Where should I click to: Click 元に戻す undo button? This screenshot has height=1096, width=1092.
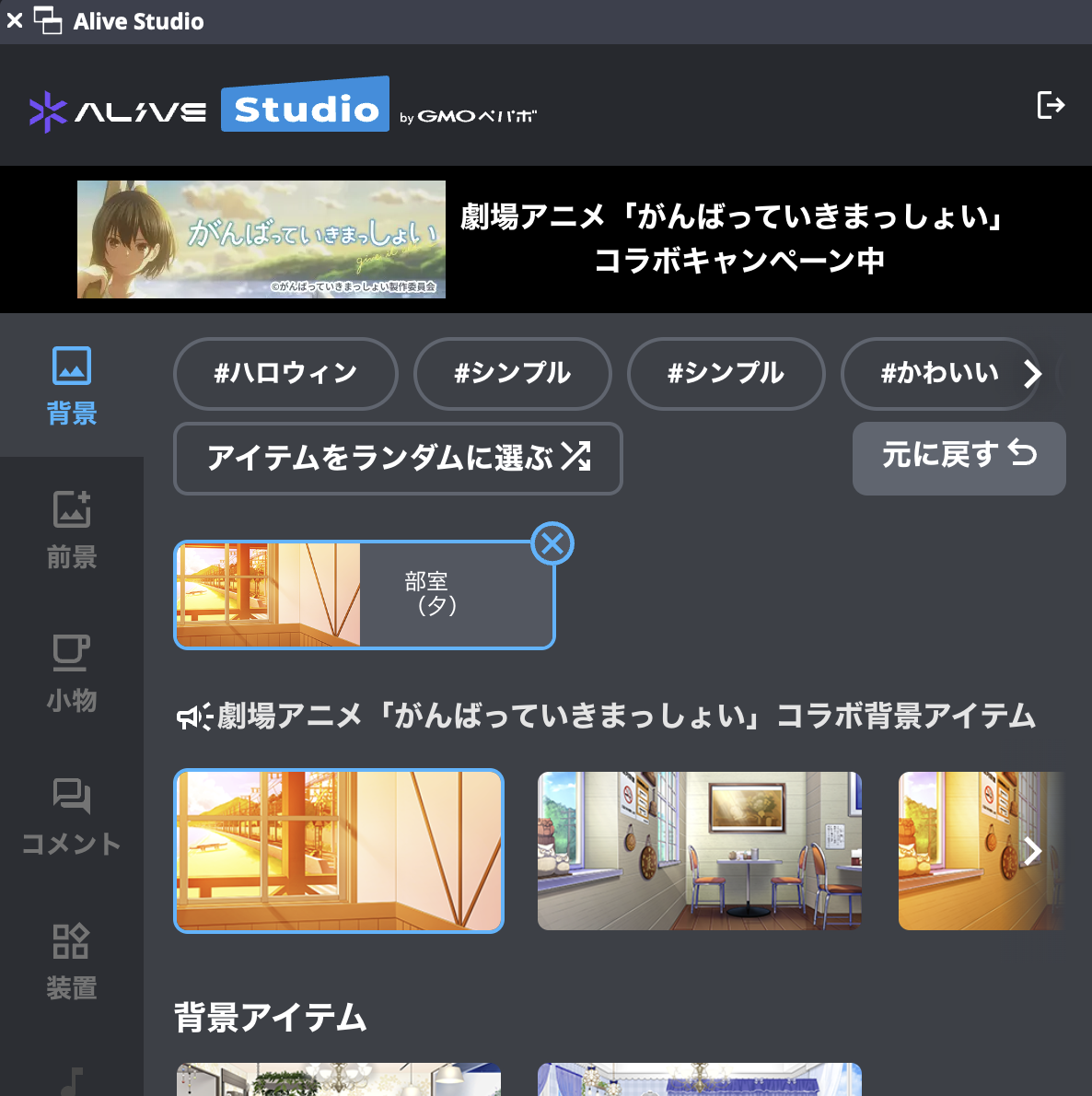pos(958,459)
